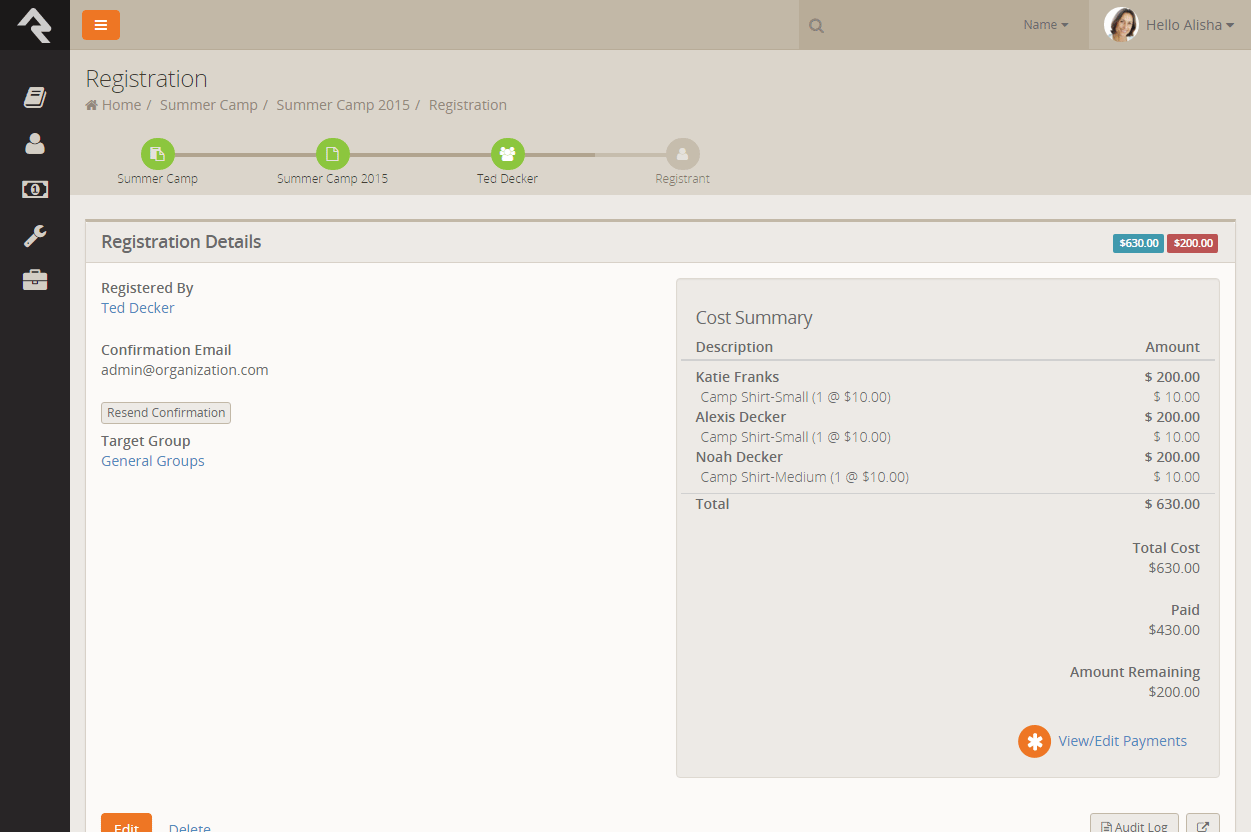
Task: Go to Home in breadcrumb
Action: tap(121, 105)
